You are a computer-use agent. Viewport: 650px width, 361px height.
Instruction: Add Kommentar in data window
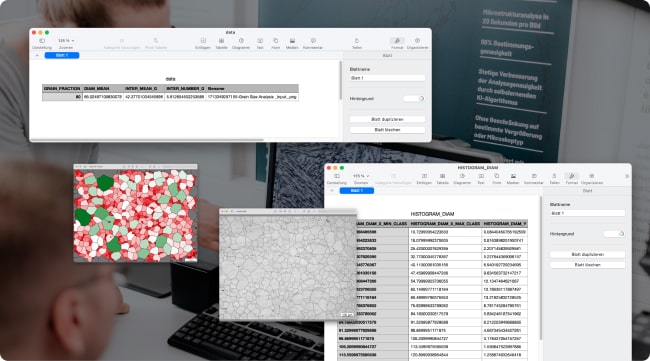click(313, 43)
